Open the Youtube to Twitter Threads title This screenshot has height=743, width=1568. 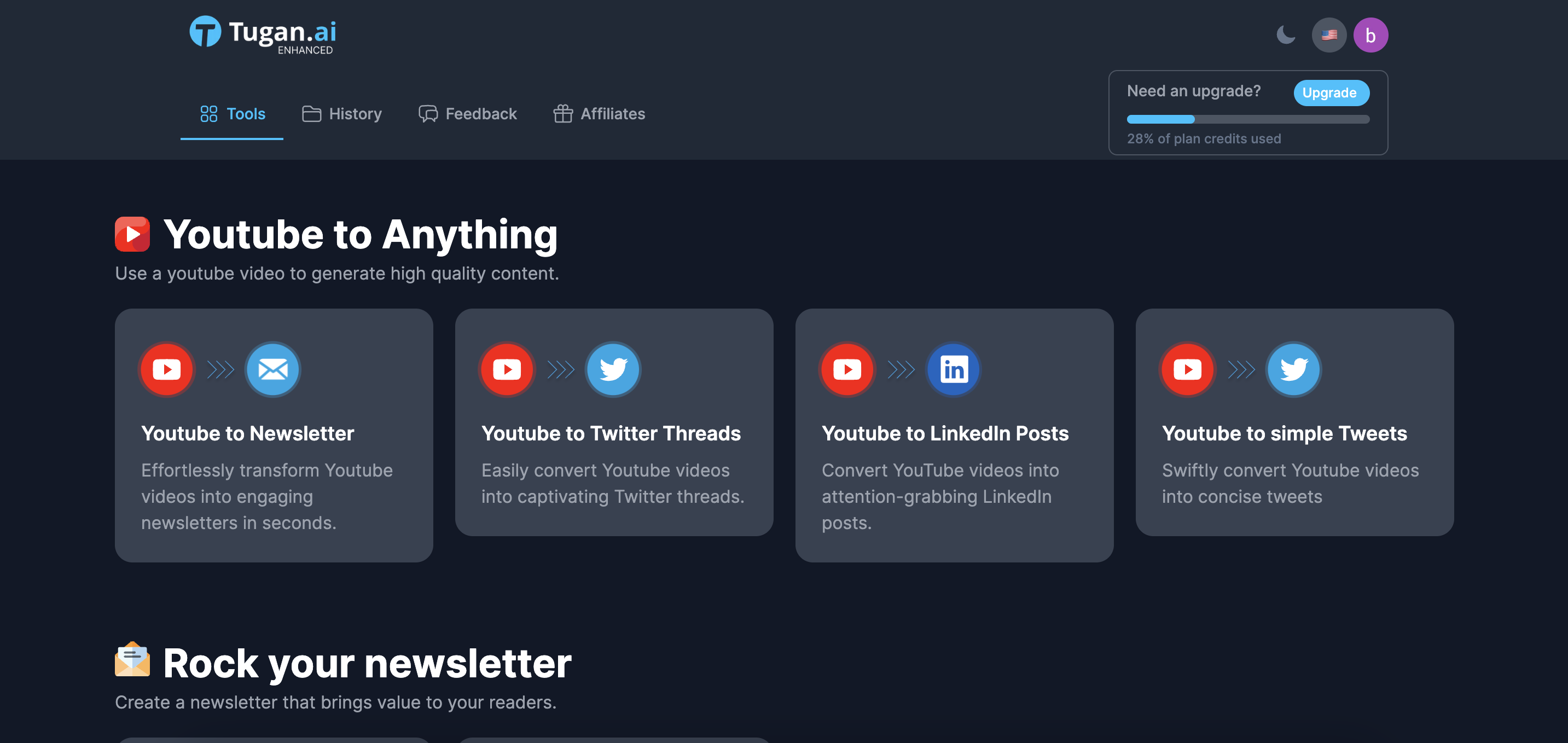click(x=611, y=433)
